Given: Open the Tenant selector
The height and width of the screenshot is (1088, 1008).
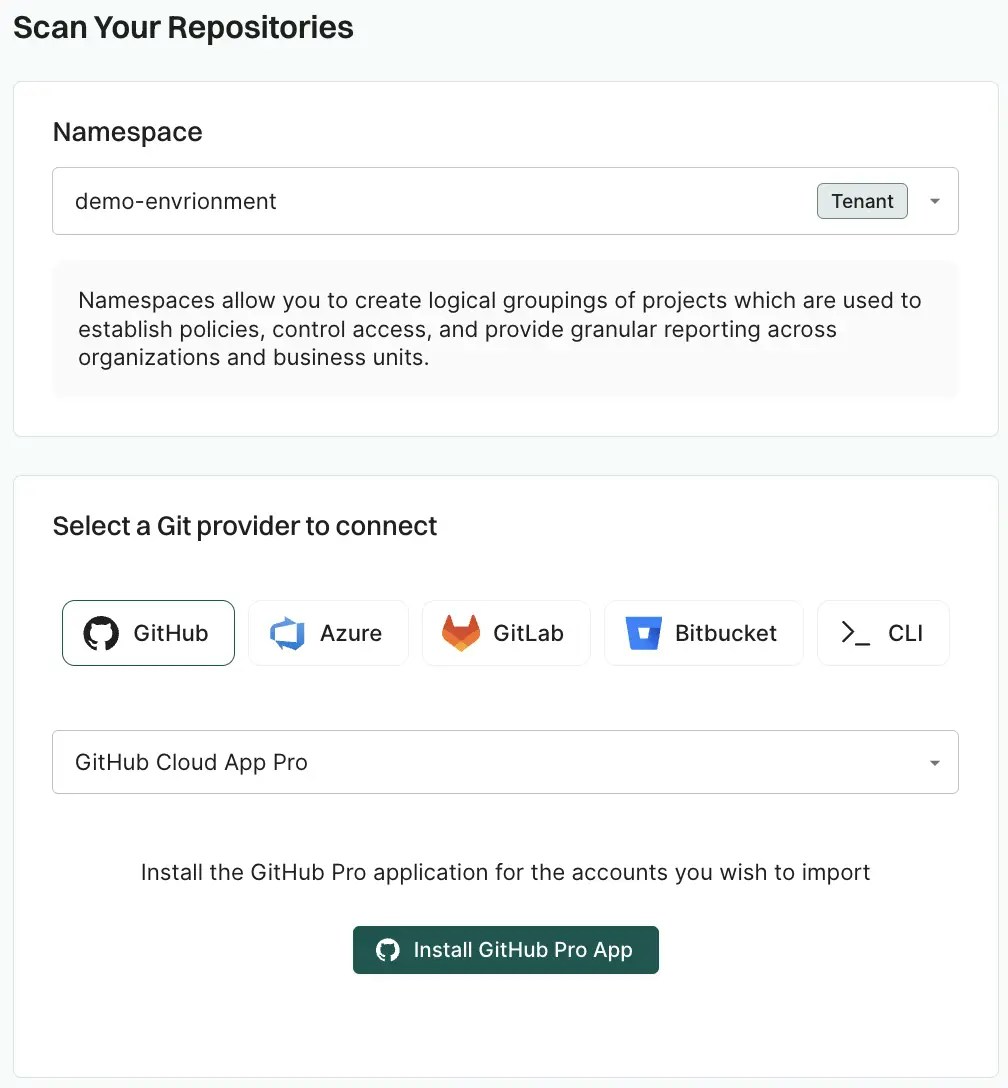Looking at the screenshot, I should [x=861, y=201].
